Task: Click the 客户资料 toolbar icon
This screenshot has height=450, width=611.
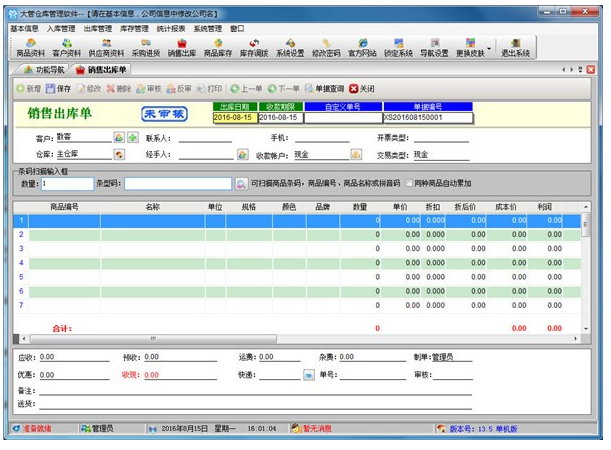Action: pos(67,48)
